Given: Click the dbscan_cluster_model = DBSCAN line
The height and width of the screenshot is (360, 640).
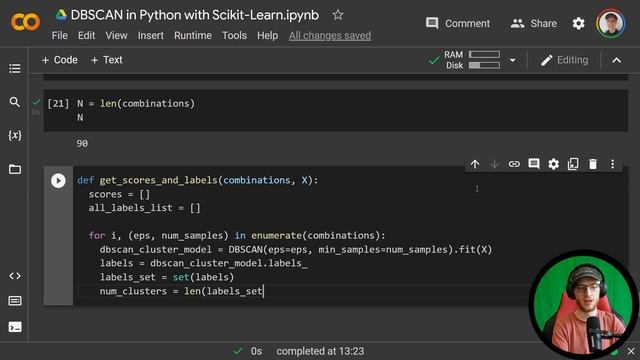Looking at the screenshot, I should [x=296, y=250].
